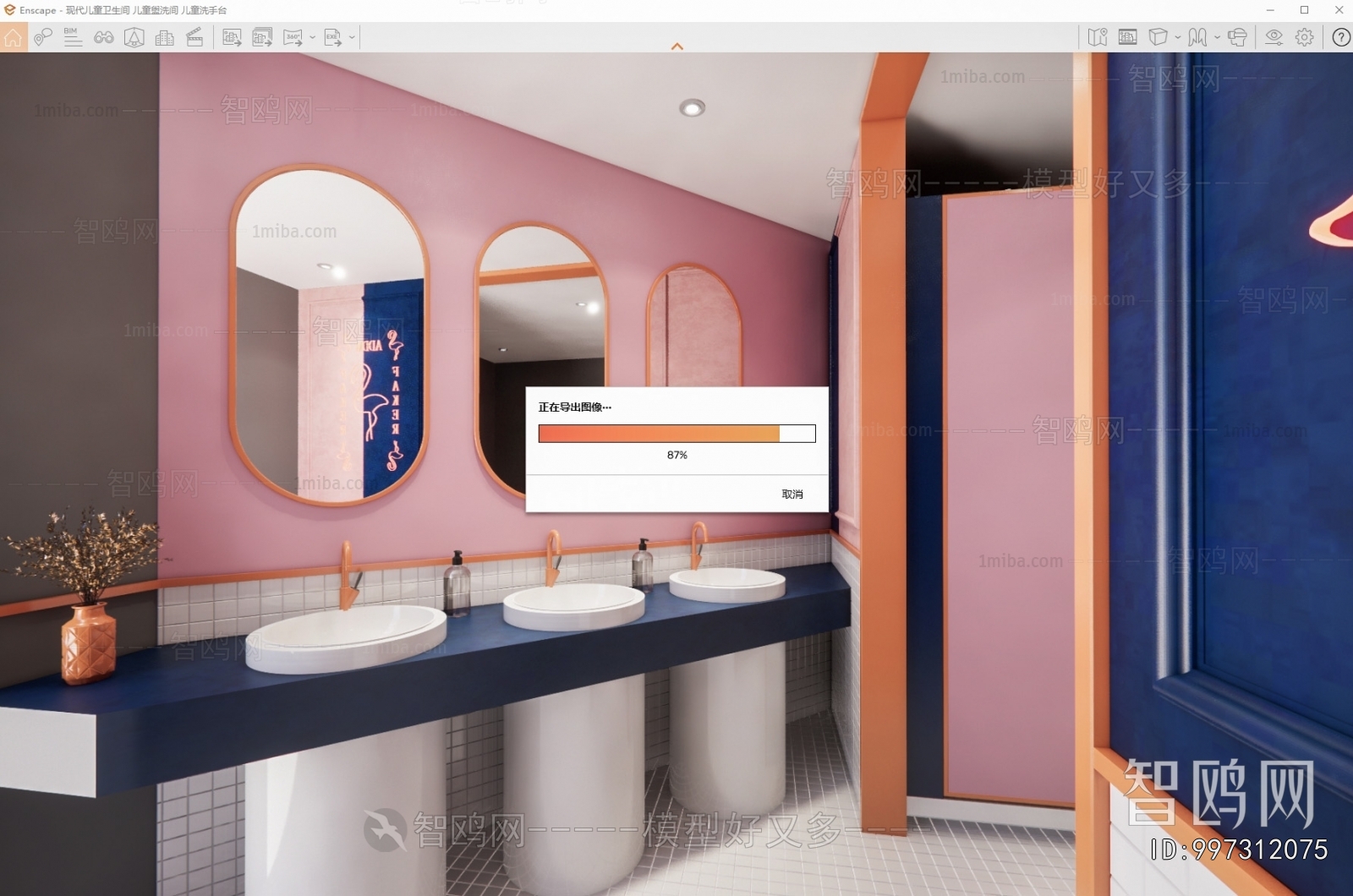The height and width of the screenshot is (896, 1353).
Task: Open the Visual Settings eye icon
Action: coord(1274,37)
